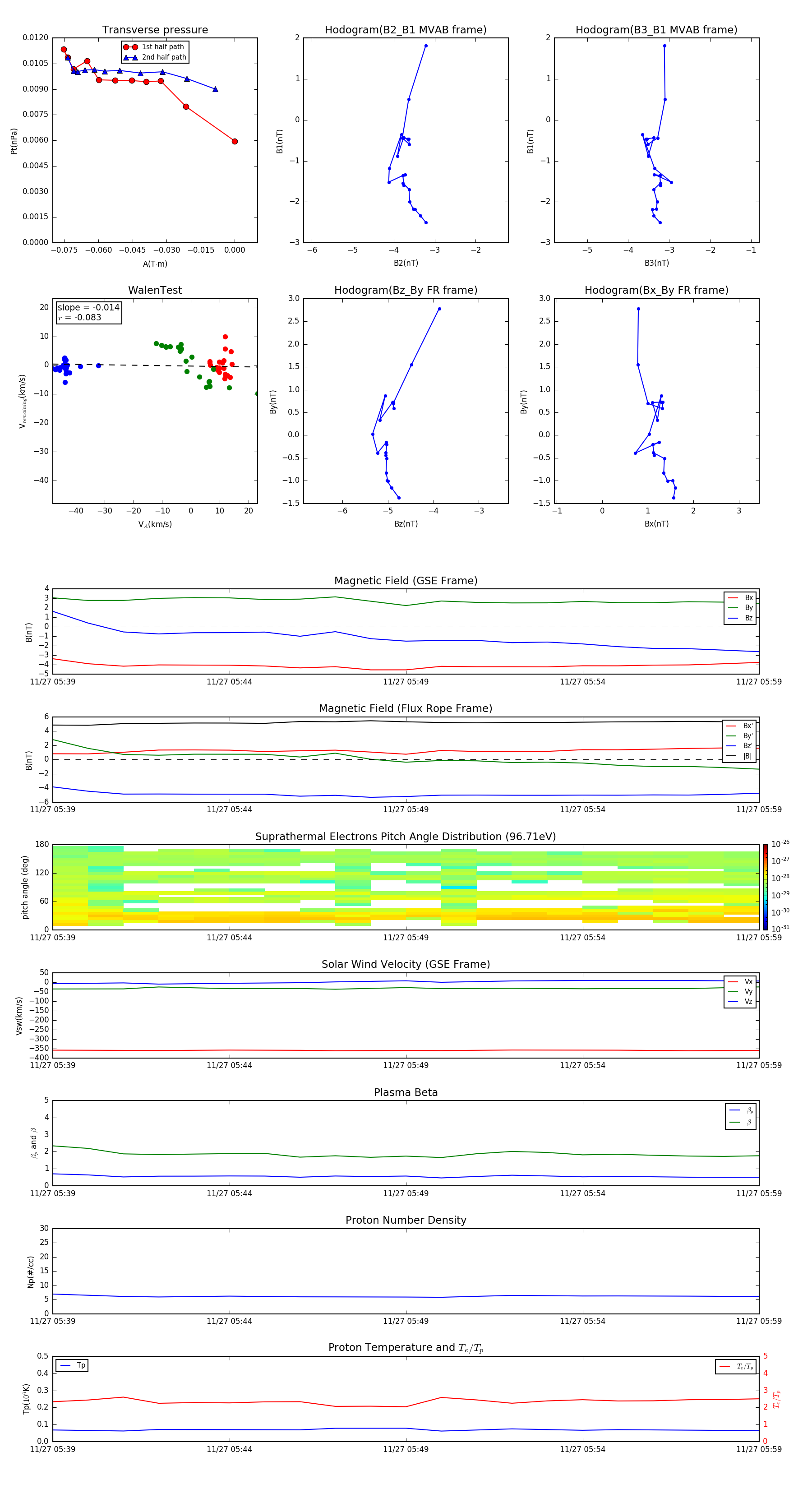
Task: Click the 'Proton Temperature and Te/Tp' title
Action: (x=406, y=1348)
